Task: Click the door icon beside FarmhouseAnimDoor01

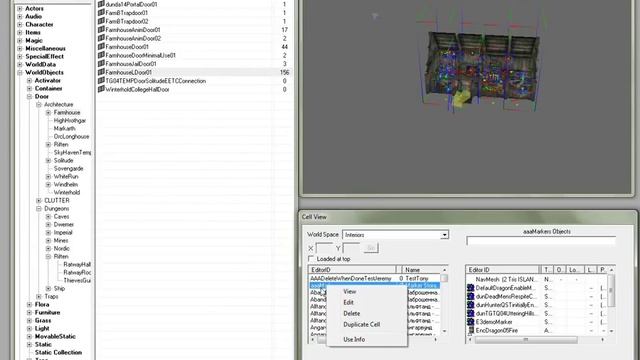Action: pyautogui.click(x=101, y=30)
